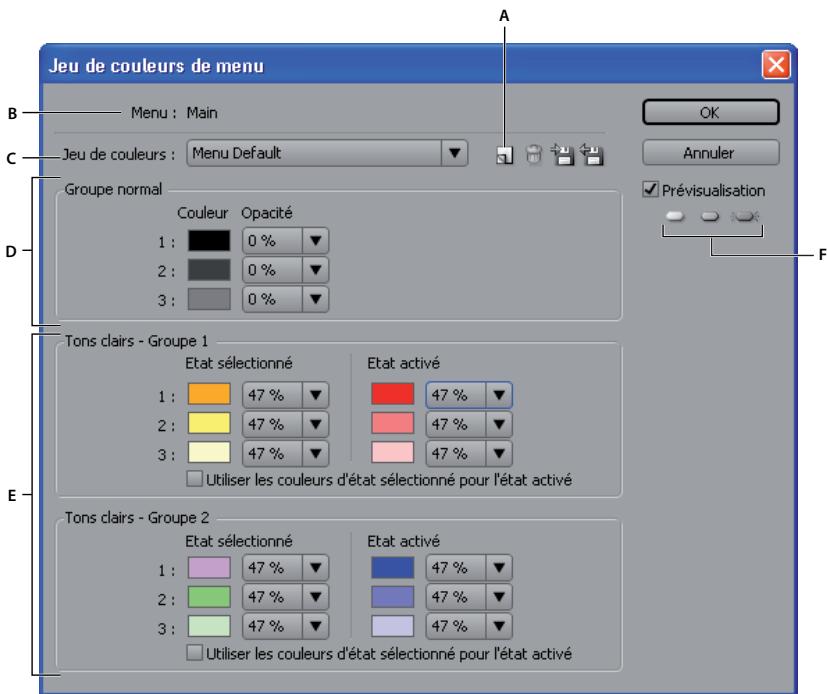Click the delete color set trash icon
This screenshot has width=827, height=694.
click(x=533, y=155)
